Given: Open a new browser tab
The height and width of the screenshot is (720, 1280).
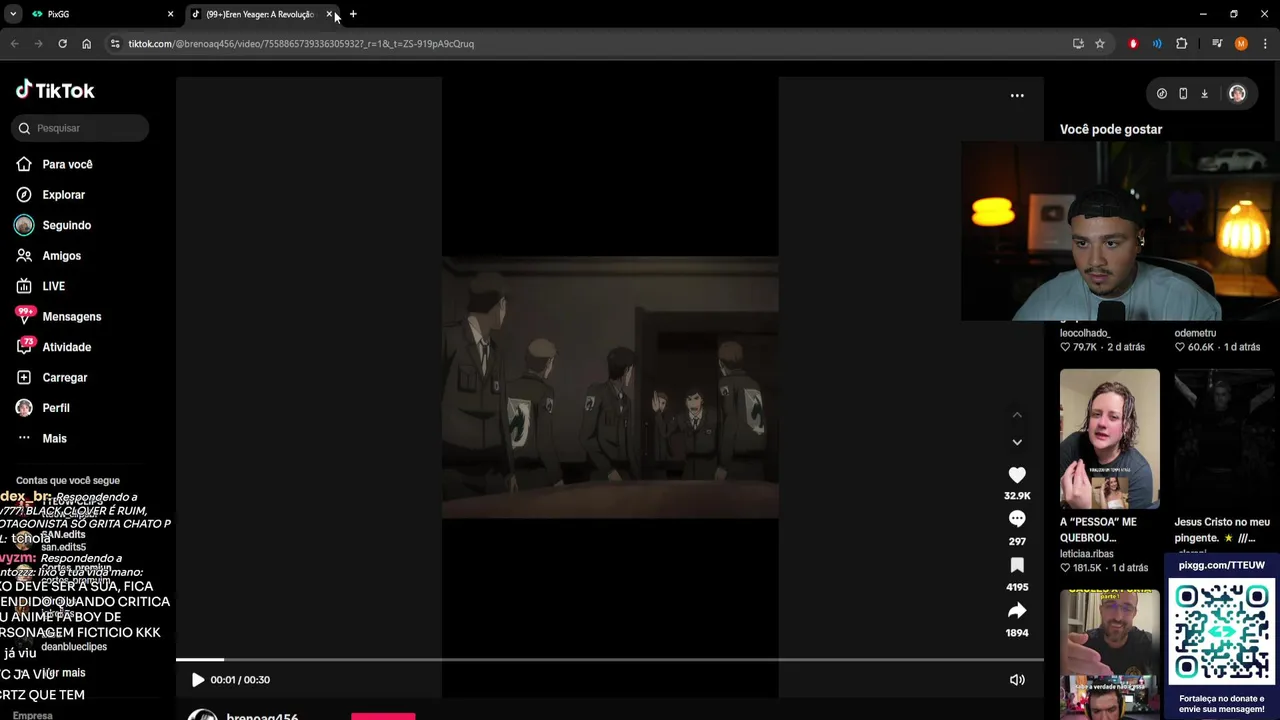Looking at the screenshot, I should click(353, 14).
